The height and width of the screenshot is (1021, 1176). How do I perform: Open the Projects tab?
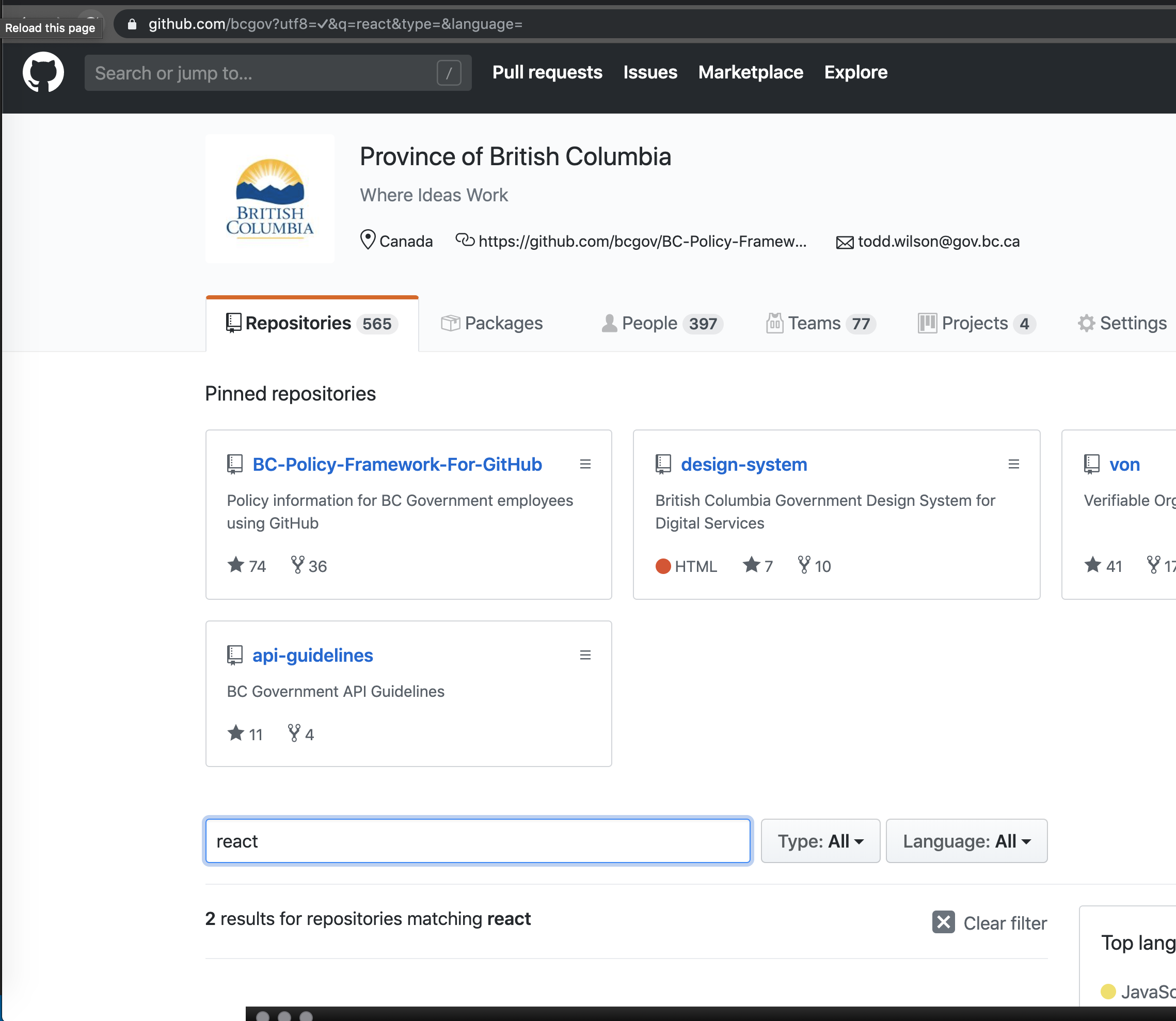click(977, 323)
